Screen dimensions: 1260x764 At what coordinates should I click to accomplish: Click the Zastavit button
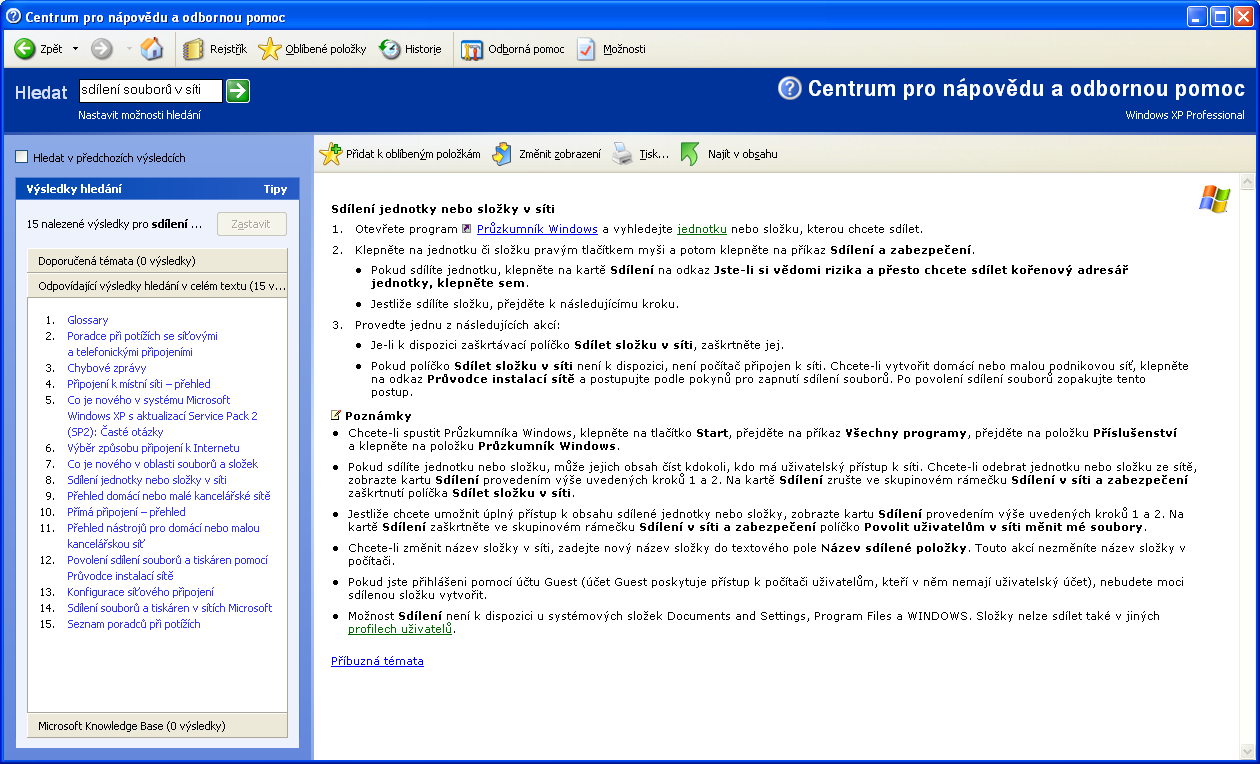[x=252, y=224]
